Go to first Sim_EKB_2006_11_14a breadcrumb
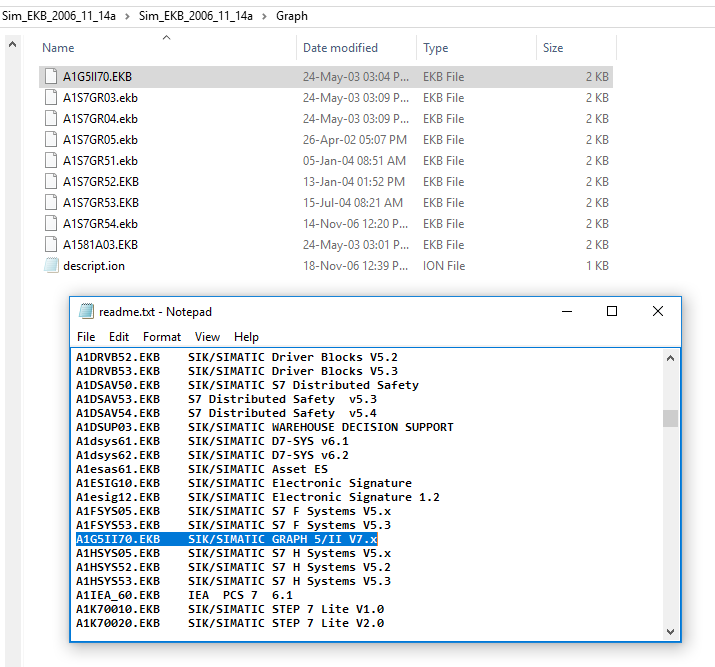The width and height of the screenshot is (715, 667). coord(59,16)
